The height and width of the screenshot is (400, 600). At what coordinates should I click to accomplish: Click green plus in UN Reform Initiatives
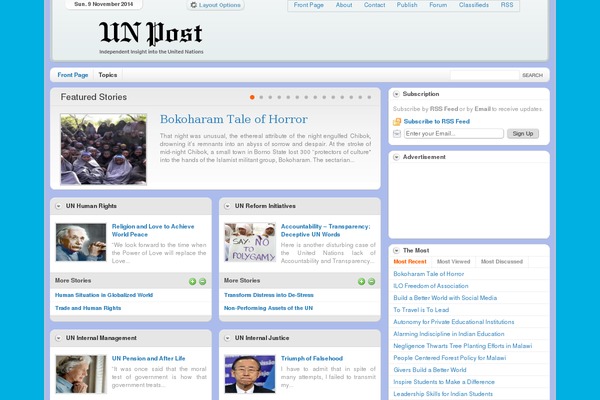point(361,282)
